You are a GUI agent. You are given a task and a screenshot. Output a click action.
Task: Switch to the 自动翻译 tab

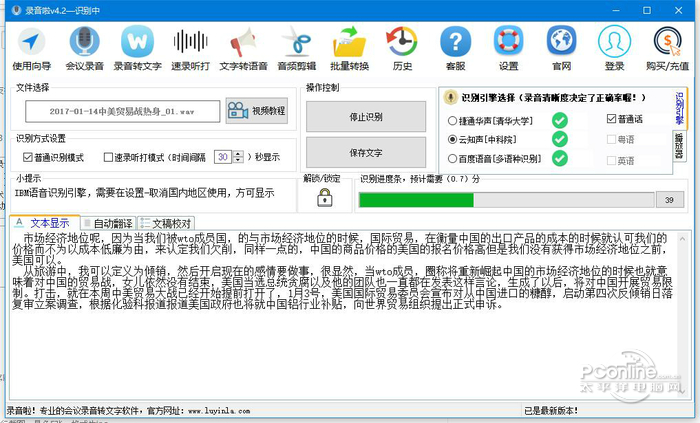click(x=108, y=223)
